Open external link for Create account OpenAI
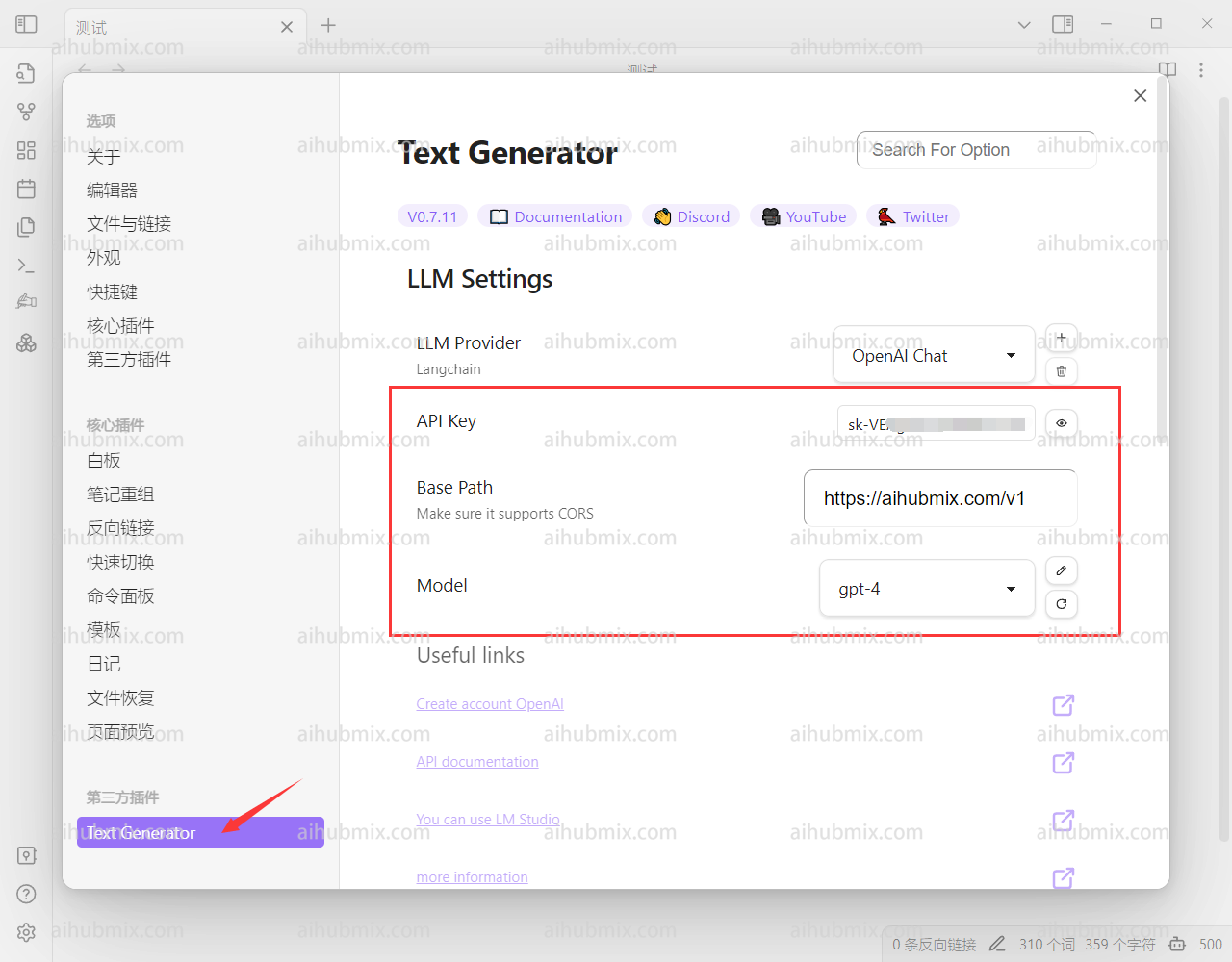This screenshot has width=1232, height=962. [1063, 705]
